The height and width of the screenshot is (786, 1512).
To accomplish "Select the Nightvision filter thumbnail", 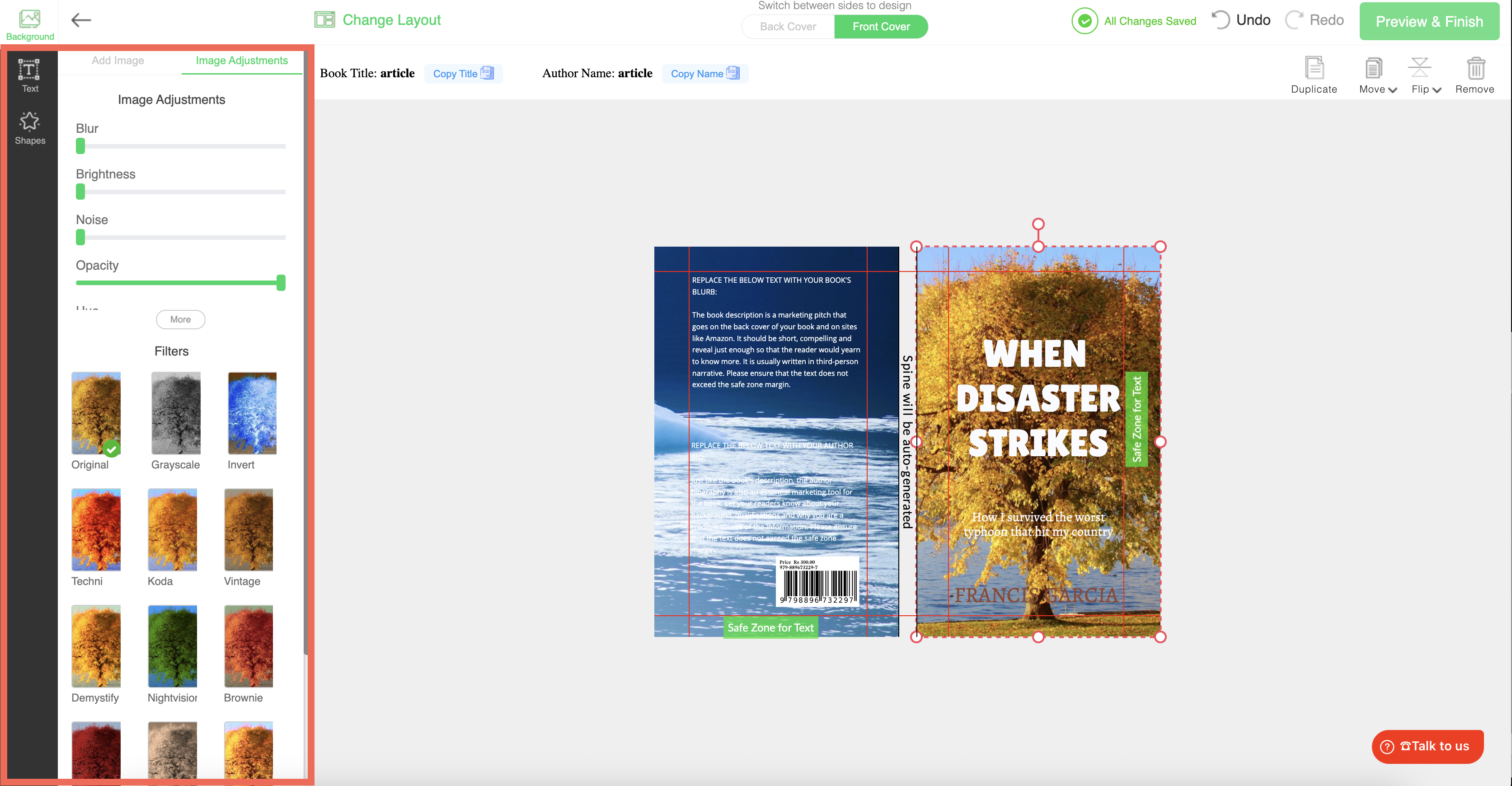I will pos(172,646).
